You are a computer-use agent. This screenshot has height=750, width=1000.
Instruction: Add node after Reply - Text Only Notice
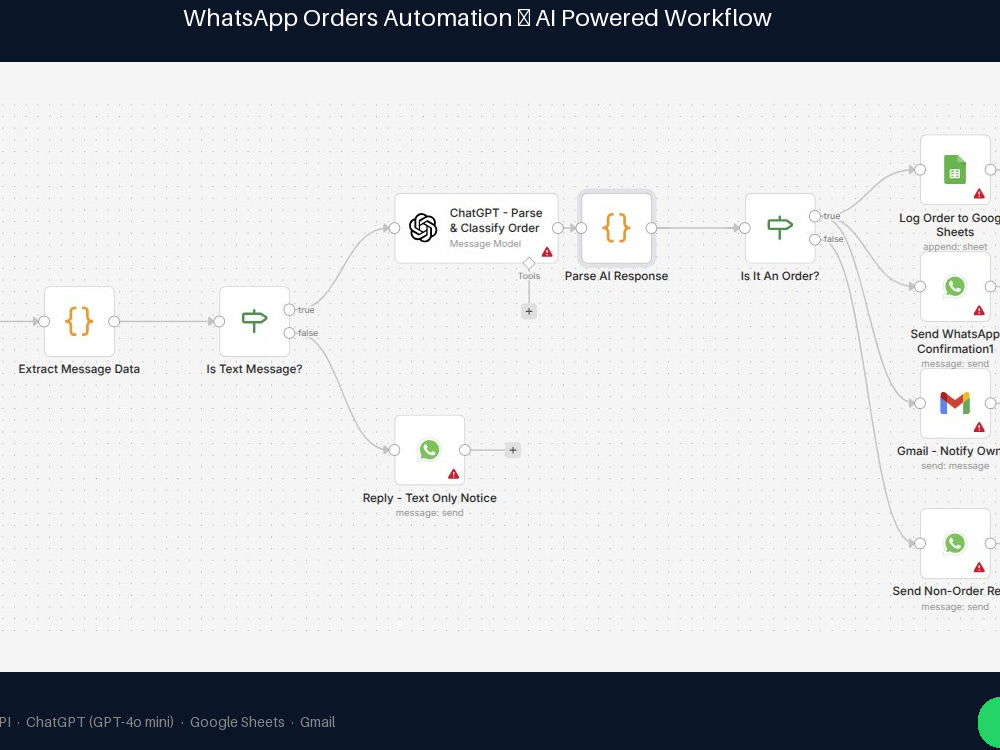513,450
